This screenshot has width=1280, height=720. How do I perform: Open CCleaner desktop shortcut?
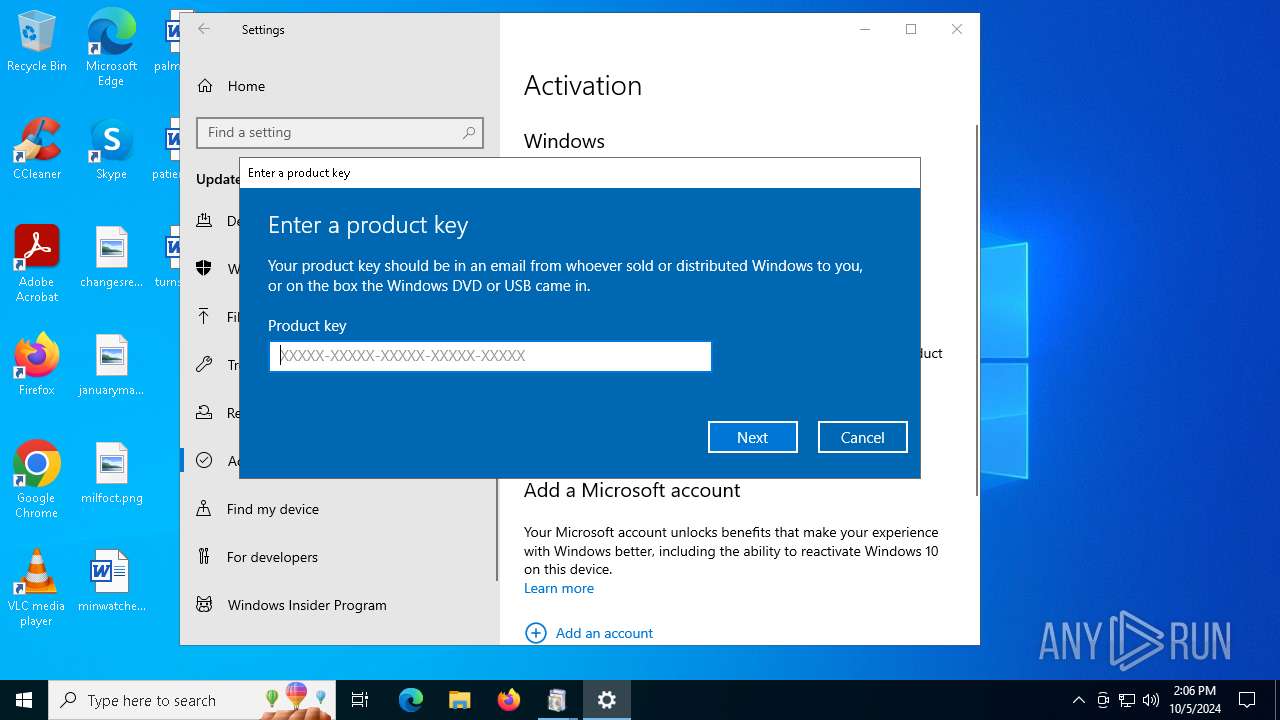[37, 150]
